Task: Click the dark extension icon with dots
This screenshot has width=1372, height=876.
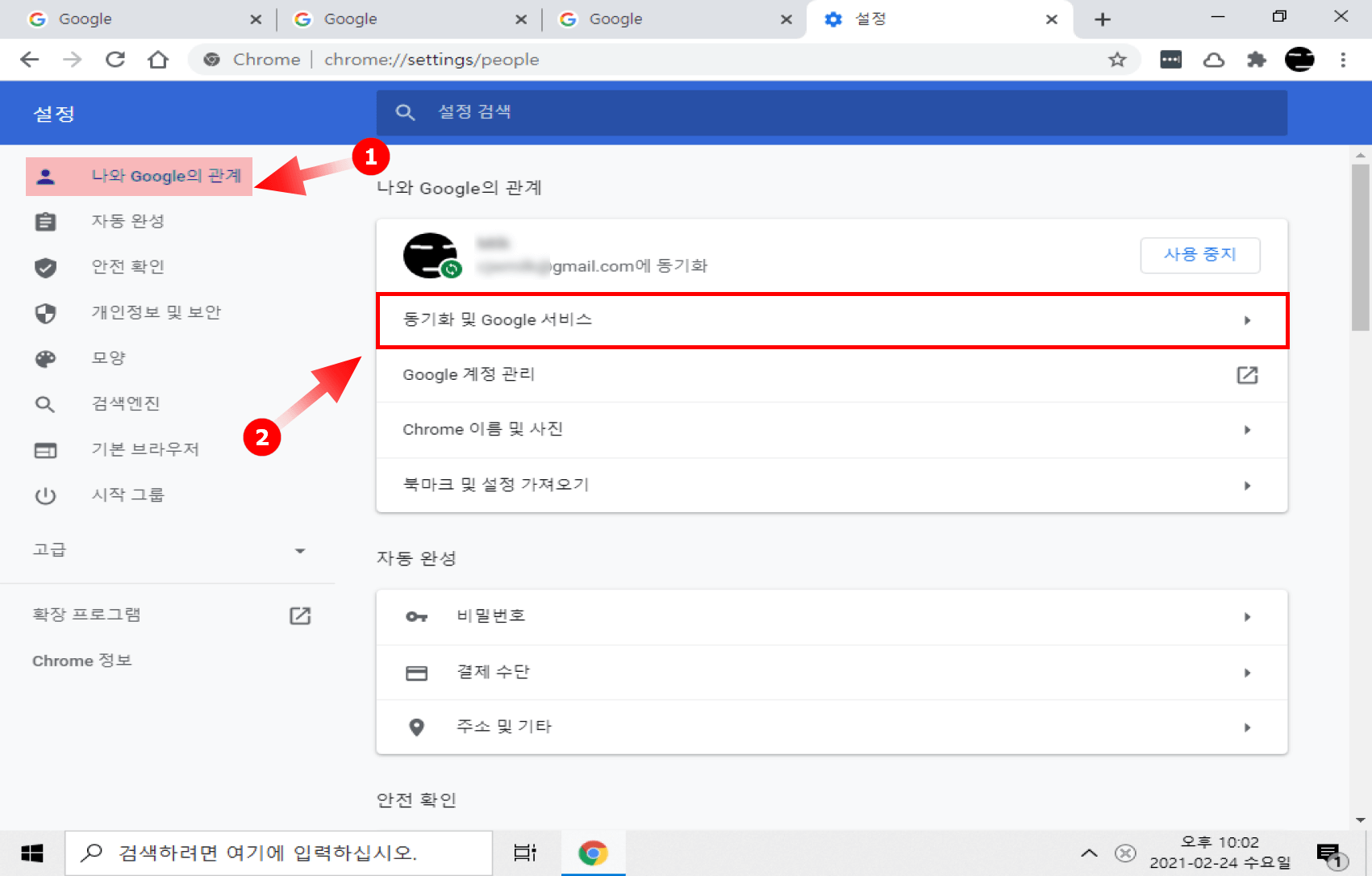Action: click(x=1171, y=60)
